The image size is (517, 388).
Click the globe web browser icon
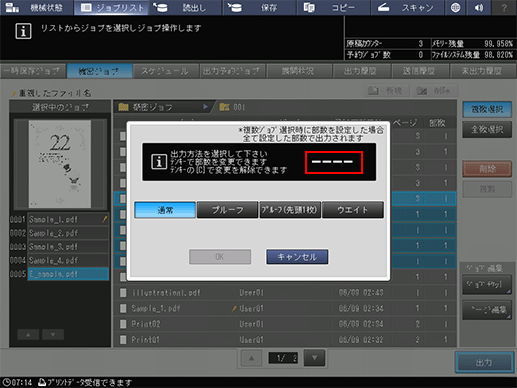(455, 7)
